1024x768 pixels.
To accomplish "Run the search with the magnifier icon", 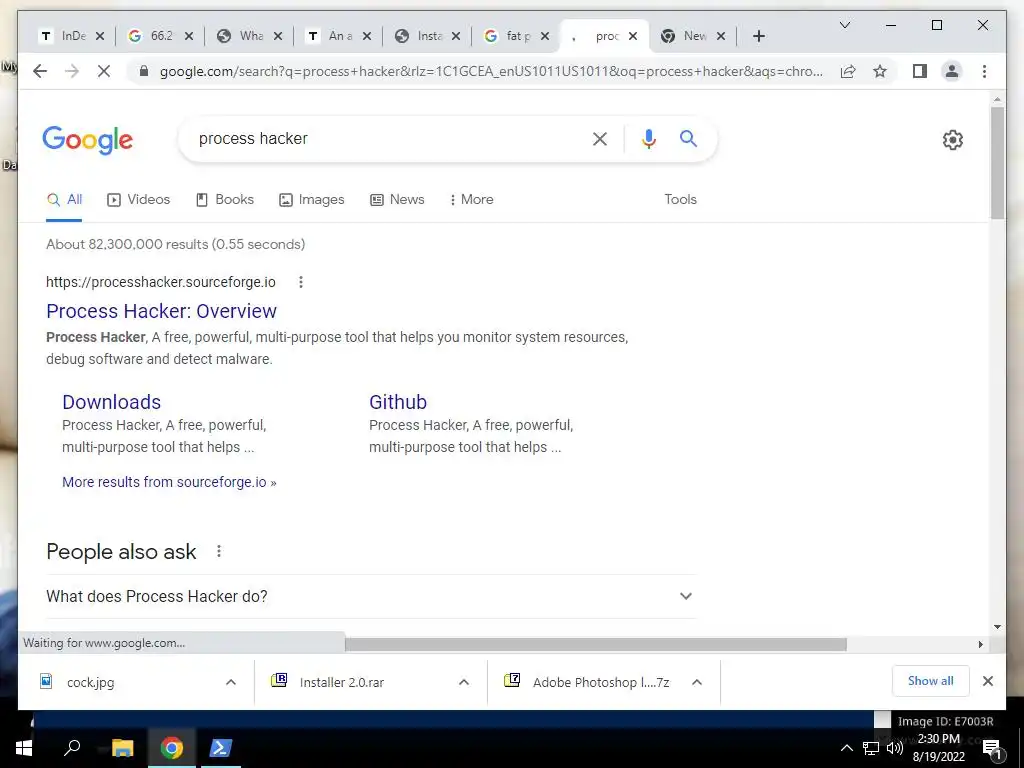I will tap(688, 138).
